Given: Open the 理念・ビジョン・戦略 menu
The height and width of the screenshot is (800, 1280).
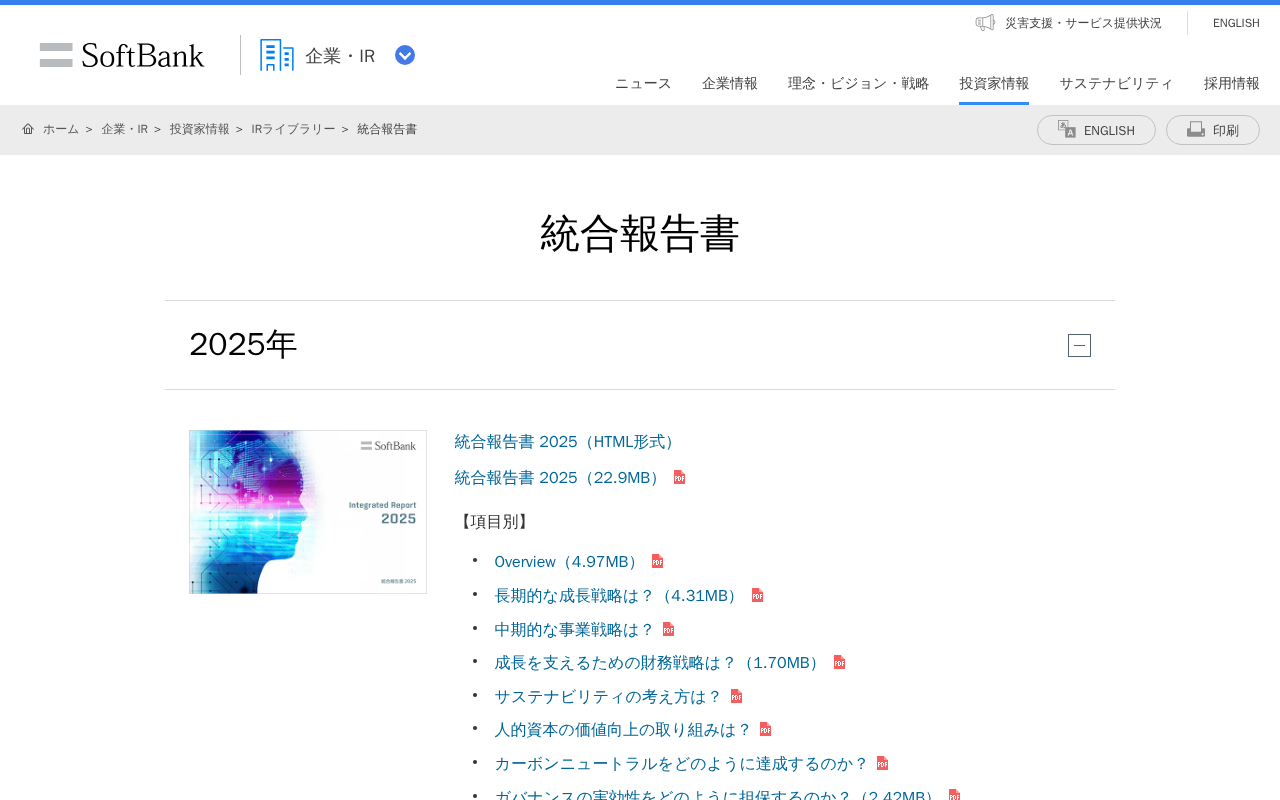Looking at the screenshot, I should (858, 83).
